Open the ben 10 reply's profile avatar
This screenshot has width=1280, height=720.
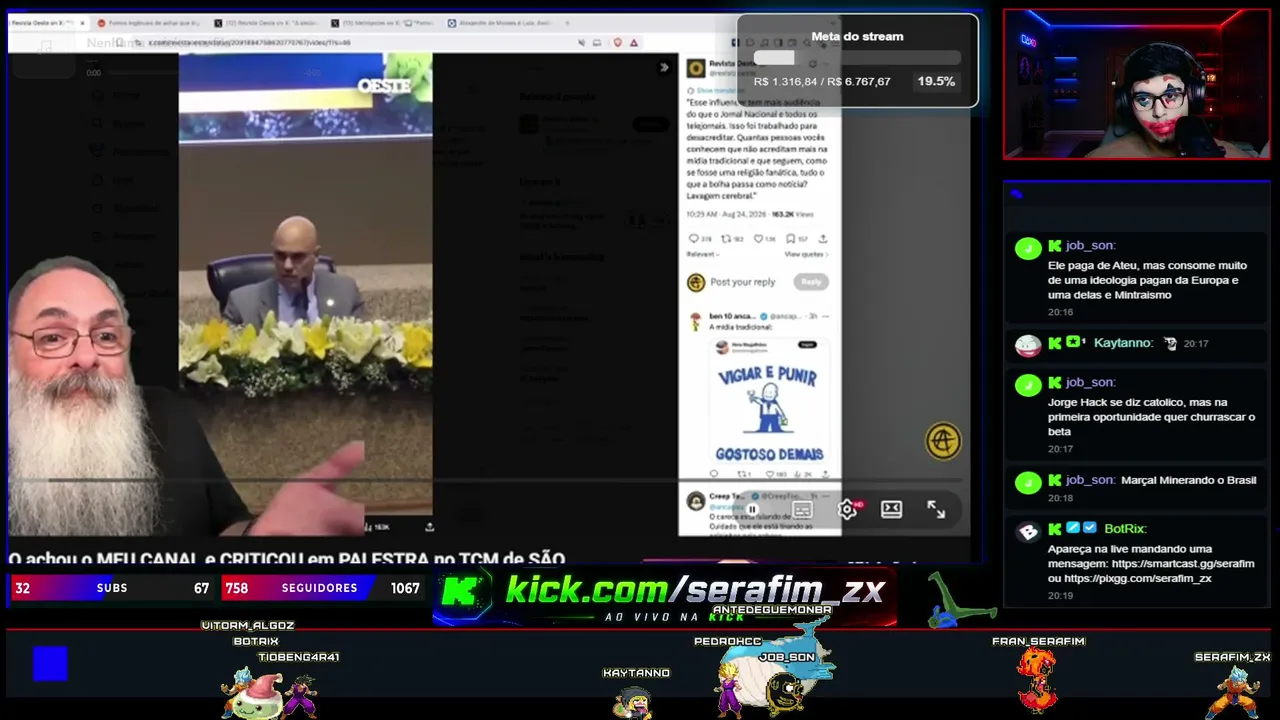point(696,321)
